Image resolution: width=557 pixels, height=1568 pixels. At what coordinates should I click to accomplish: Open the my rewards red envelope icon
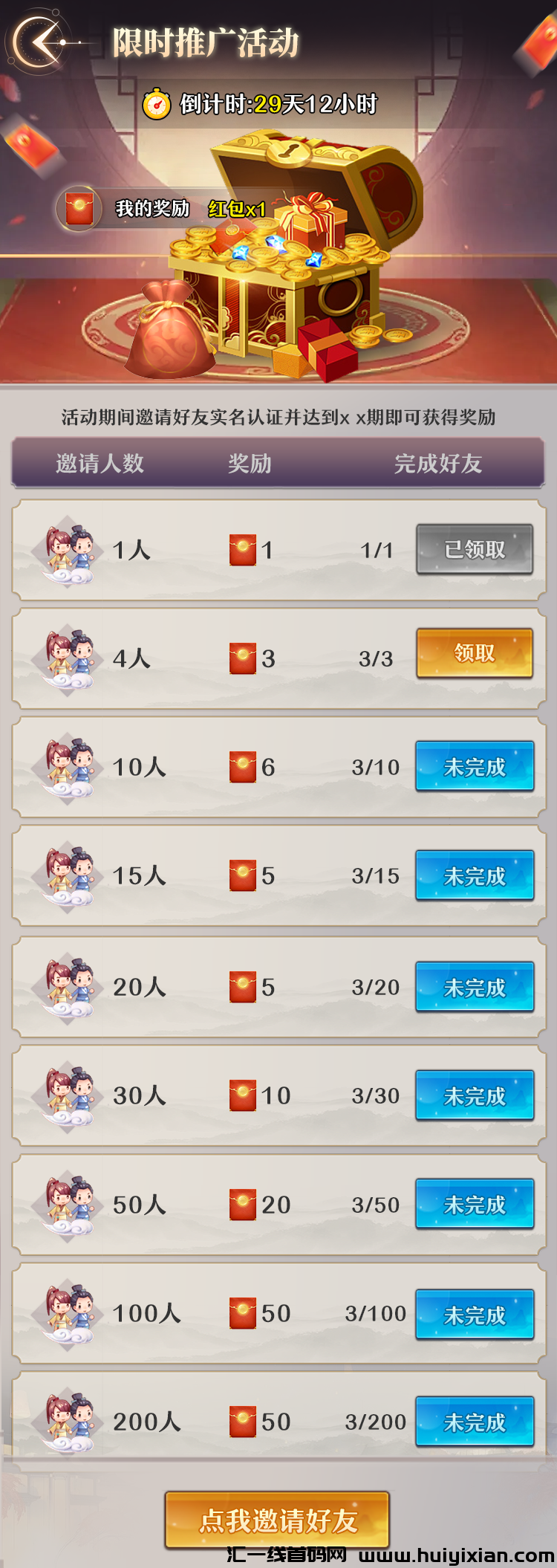(79, 209)
